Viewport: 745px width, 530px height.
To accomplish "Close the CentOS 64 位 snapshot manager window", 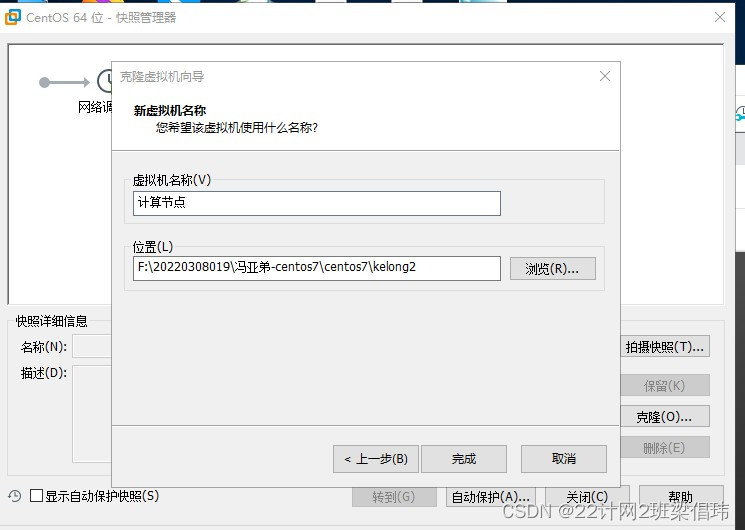I will click(x=719, y=17).
